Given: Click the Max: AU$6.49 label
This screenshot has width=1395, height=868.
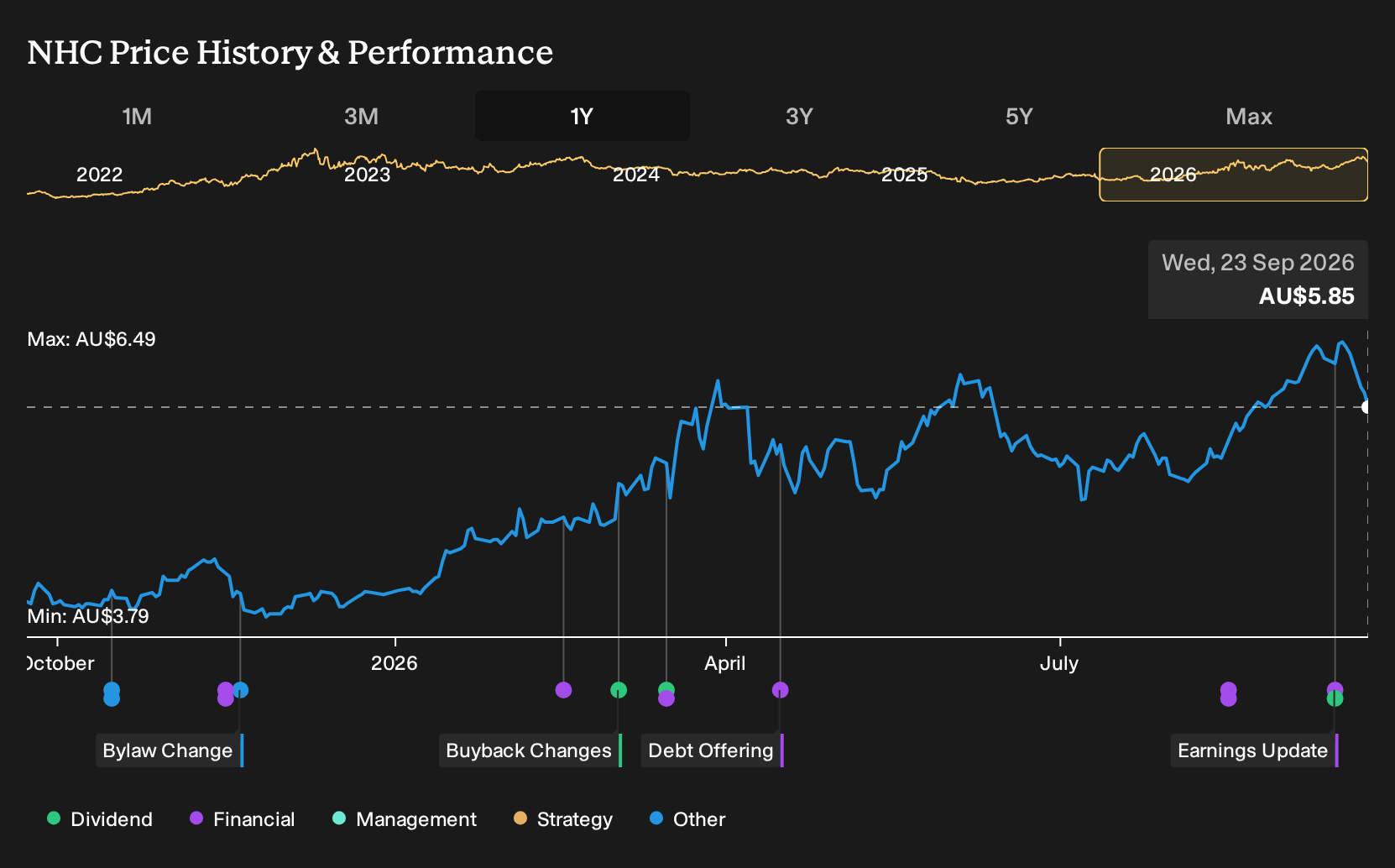Looking at the screenshot, I should tap(91, 339).
